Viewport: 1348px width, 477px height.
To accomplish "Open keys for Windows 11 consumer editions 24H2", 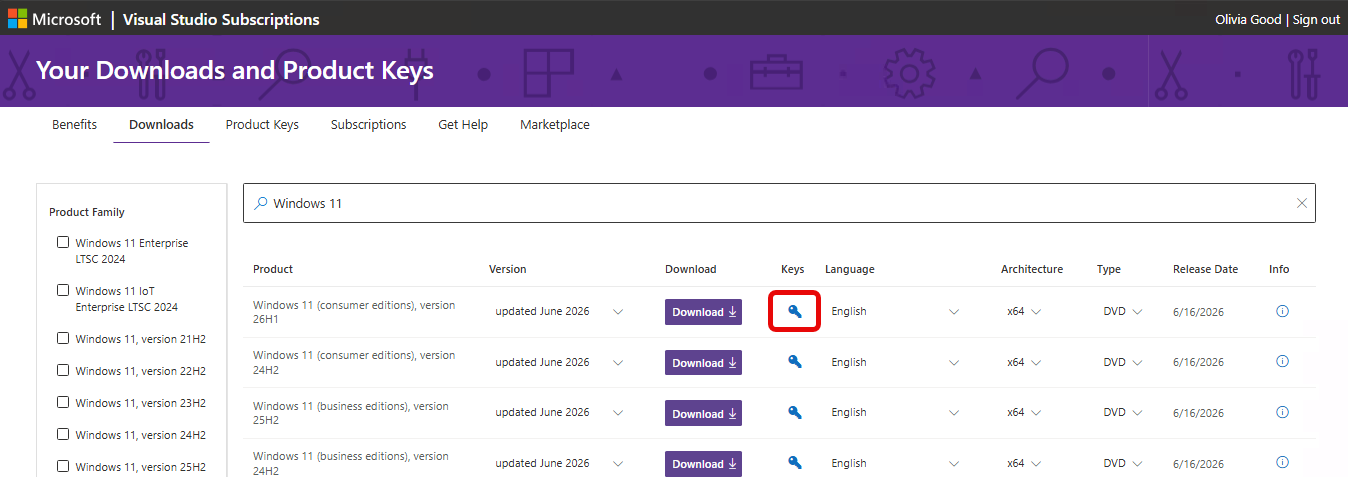I will pyautogui.click(x=795, y=362).
